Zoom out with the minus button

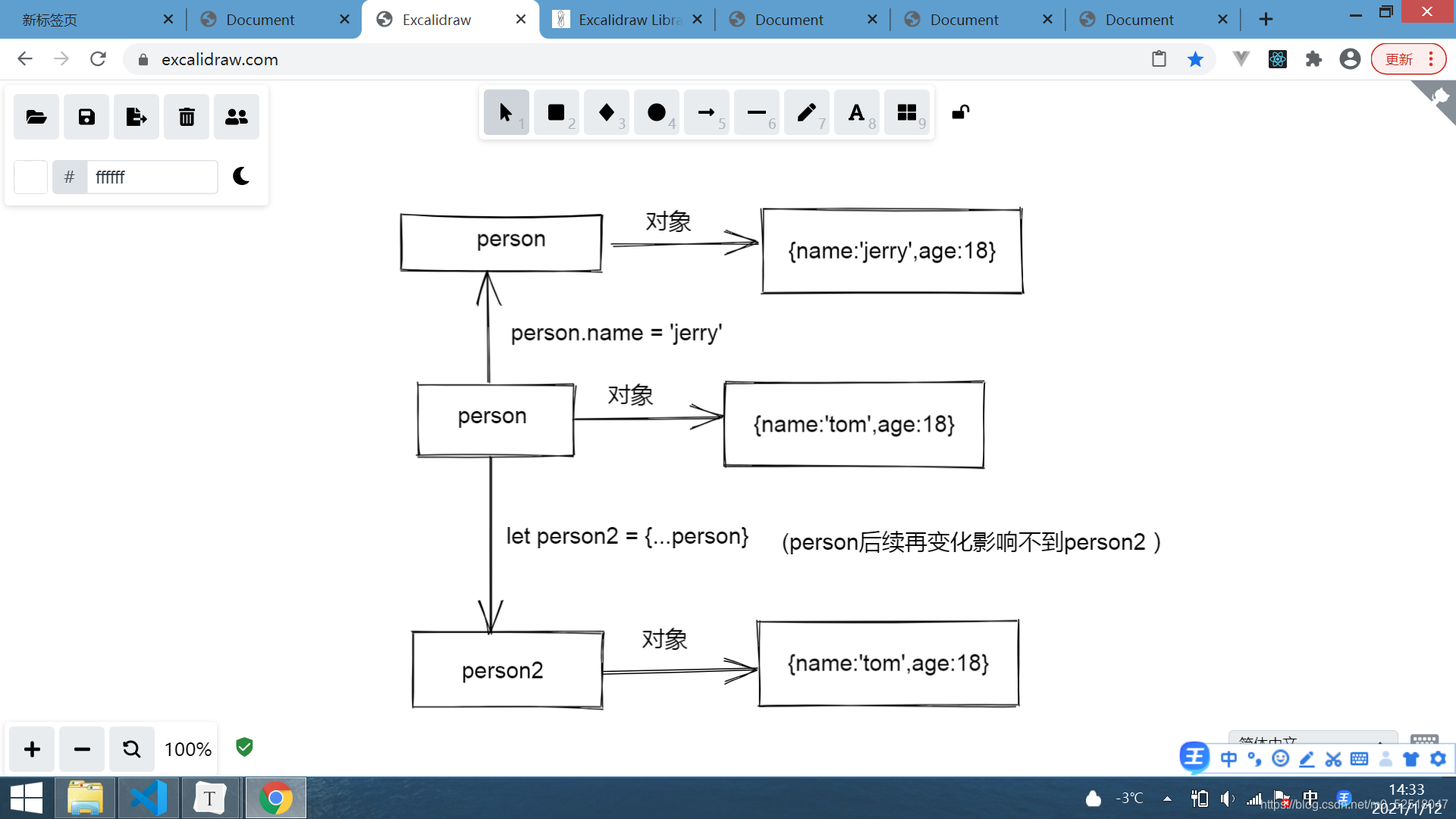coord(82,749)
